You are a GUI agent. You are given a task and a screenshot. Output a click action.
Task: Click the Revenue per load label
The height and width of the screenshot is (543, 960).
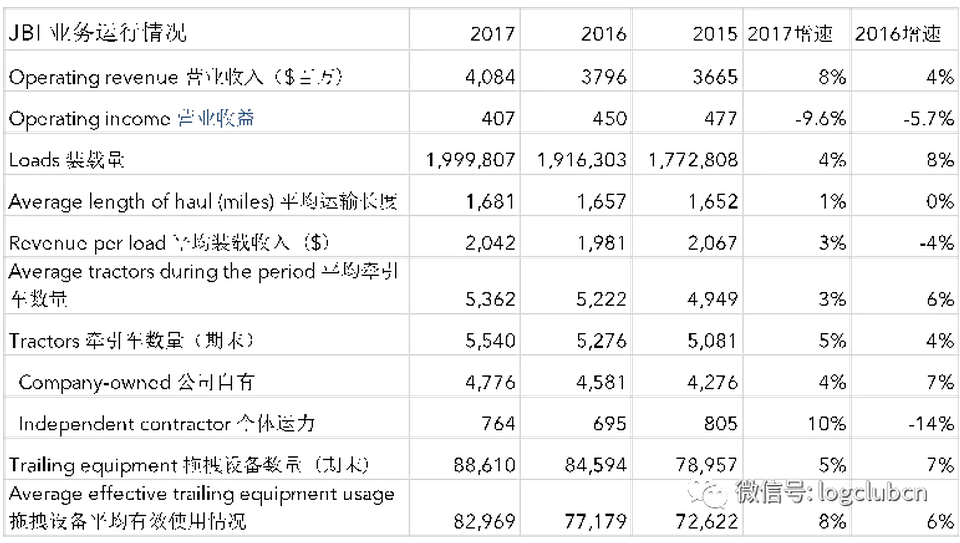coord(169,243)
